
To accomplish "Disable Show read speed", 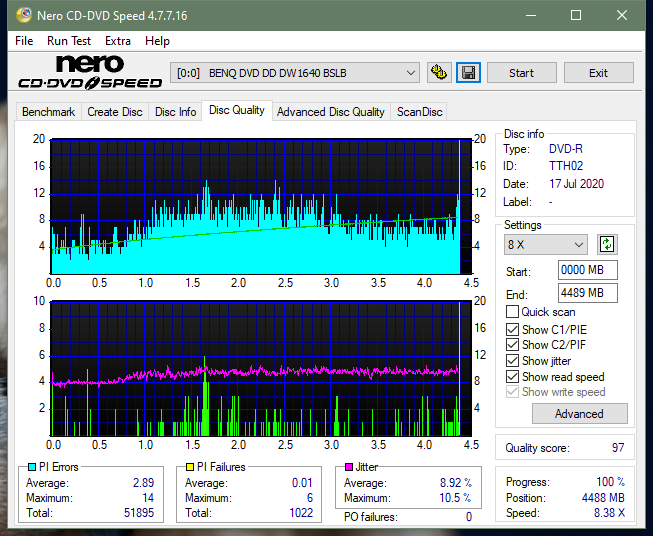I will 512,376.
